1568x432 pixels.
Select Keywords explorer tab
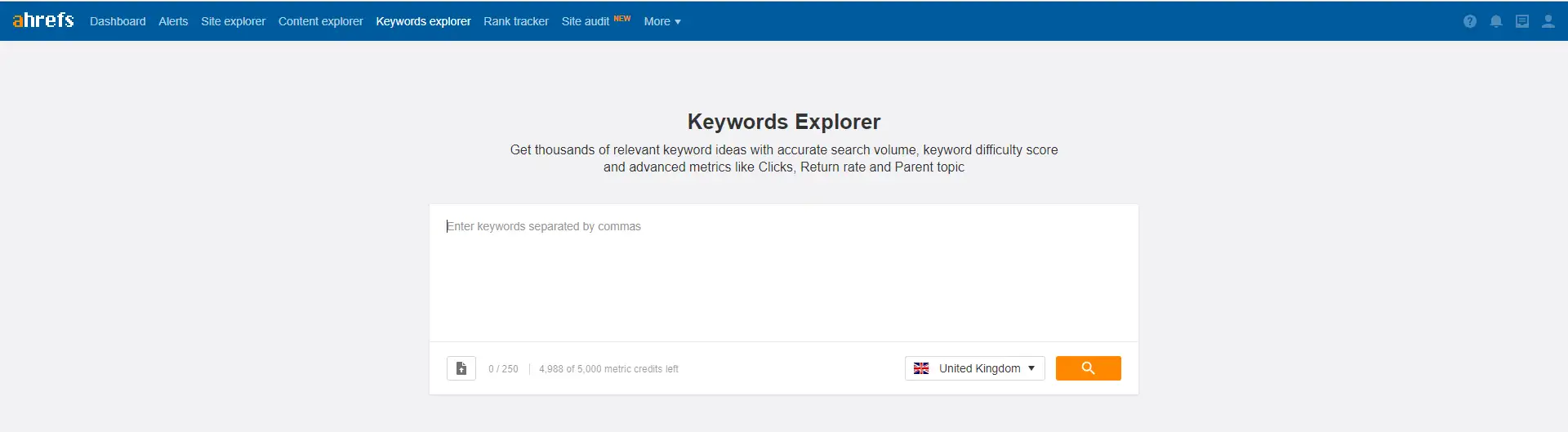(423, 21)
